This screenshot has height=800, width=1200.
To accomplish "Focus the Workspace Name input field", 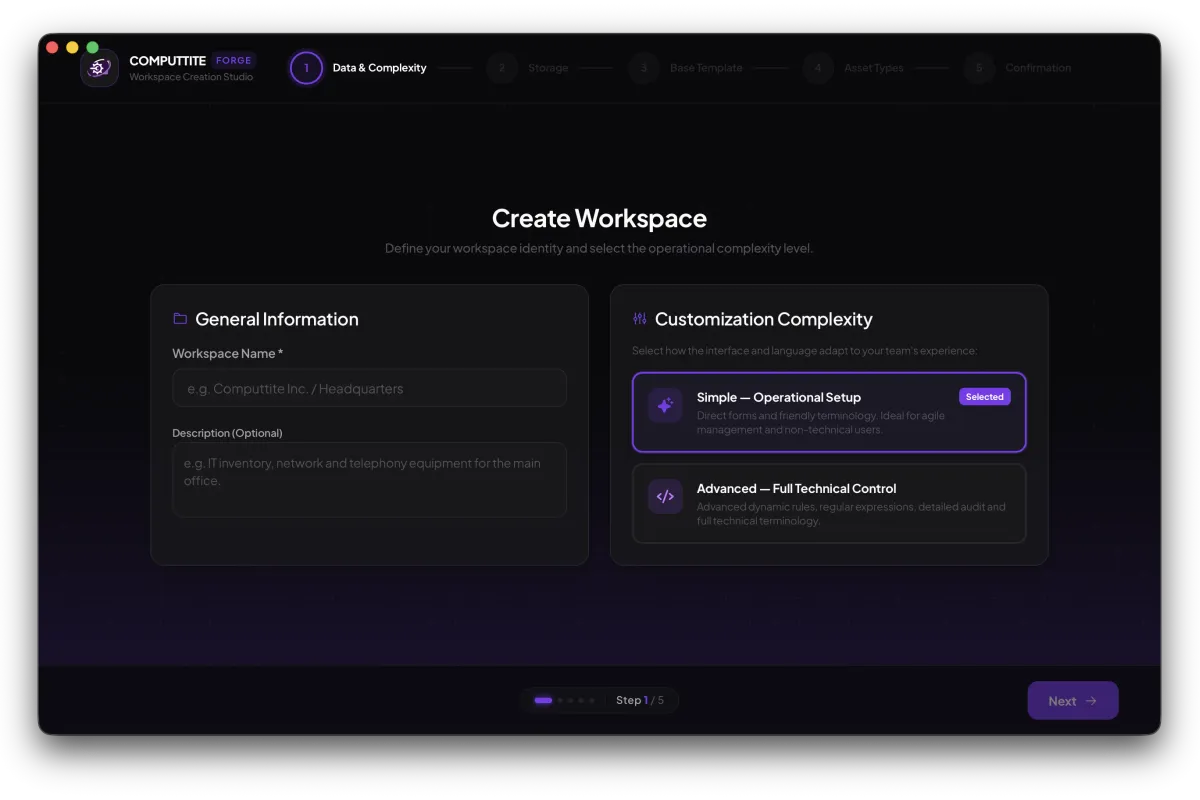I will tap(369, 388).
